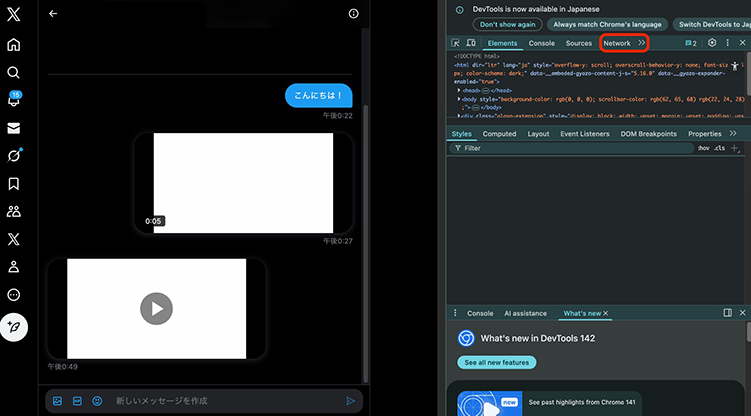
Task: Click the compose post feather button
Action: click(x=14, y=327)
